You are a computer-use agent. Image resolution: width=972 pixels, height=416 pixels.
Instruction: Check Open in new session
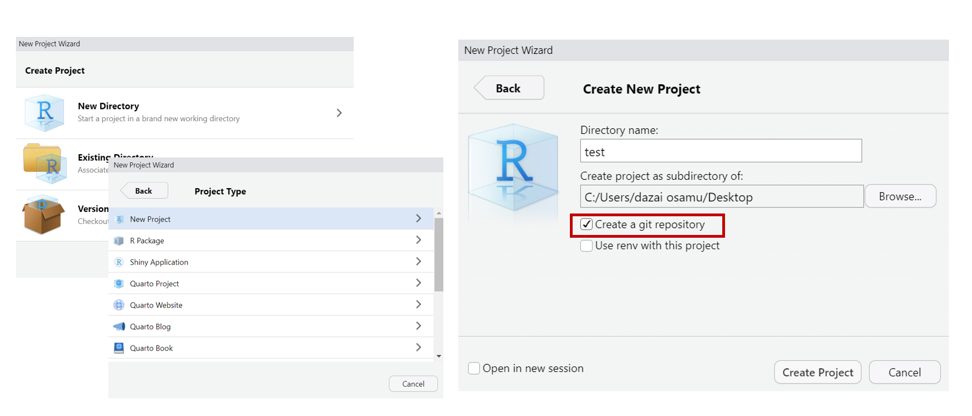(474, 368)
